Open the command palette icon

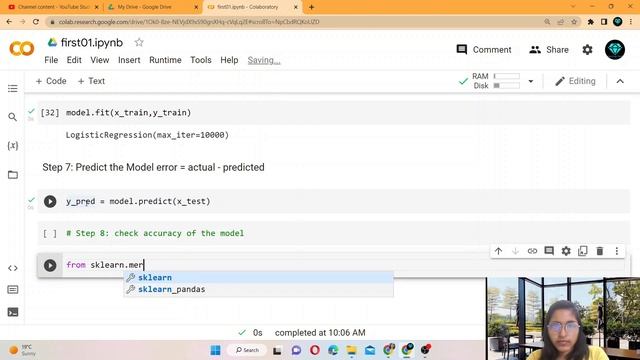pyautogui.click(x=13, y=290)
